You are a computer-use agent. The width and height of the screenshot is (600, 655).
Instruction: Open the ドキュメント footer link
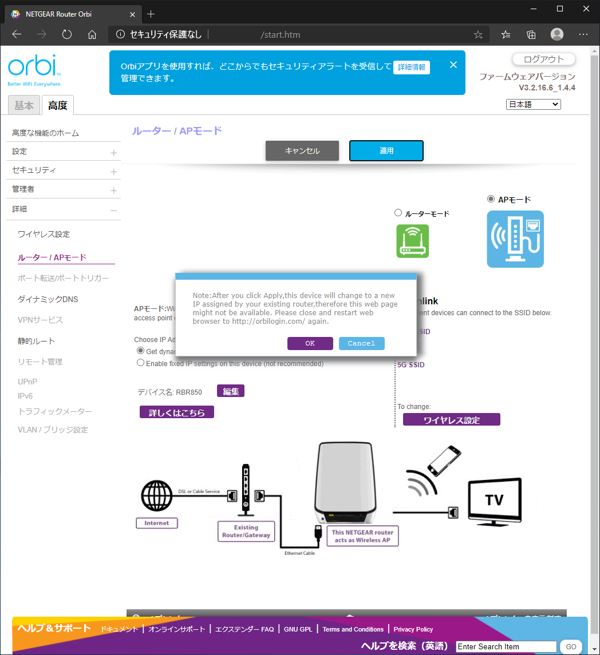pos(119,629)
